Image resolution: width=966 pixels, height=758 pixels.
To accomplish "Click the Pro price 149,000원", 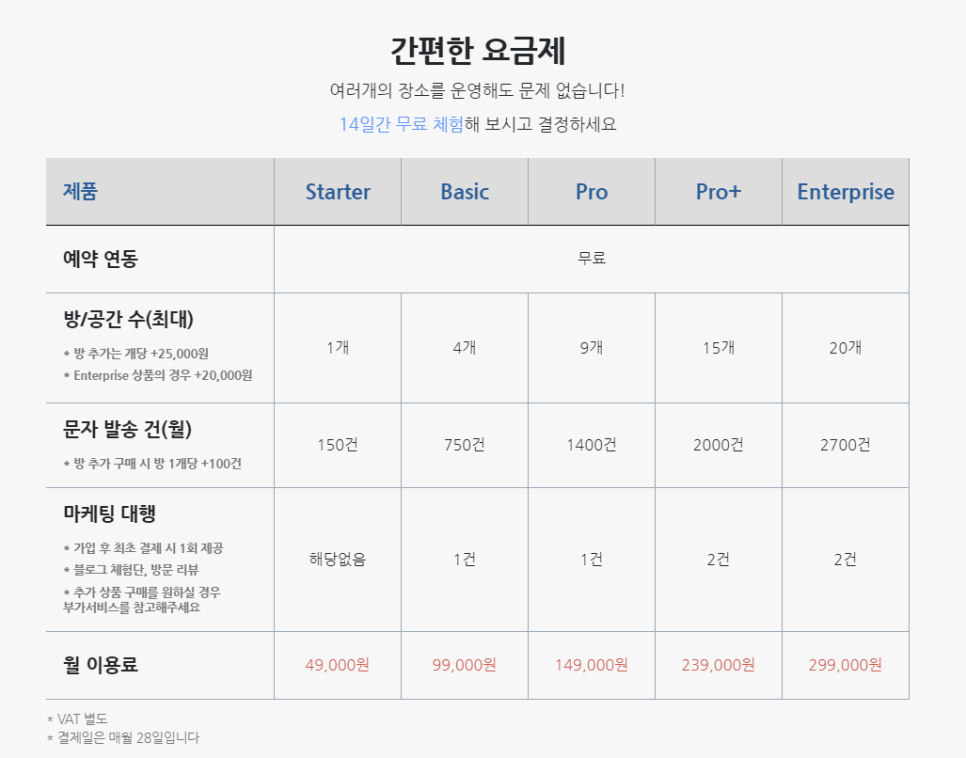I will pos(591,665).
